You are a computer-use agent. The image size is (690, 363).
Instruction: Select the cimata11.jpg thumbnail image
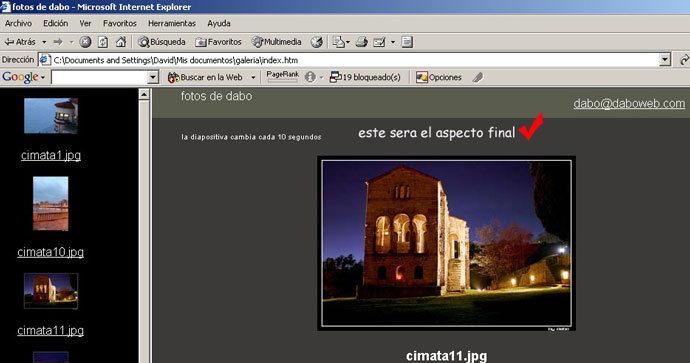point(51,291)
